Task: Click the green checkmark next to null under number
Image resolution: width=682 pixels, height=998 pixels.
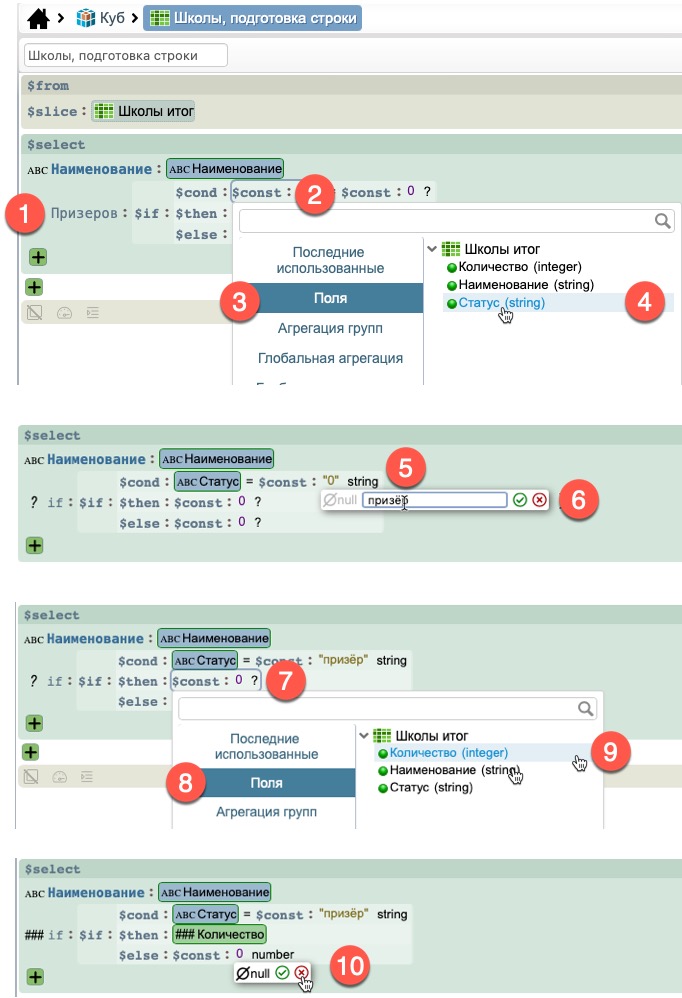Action: point(282,972)
